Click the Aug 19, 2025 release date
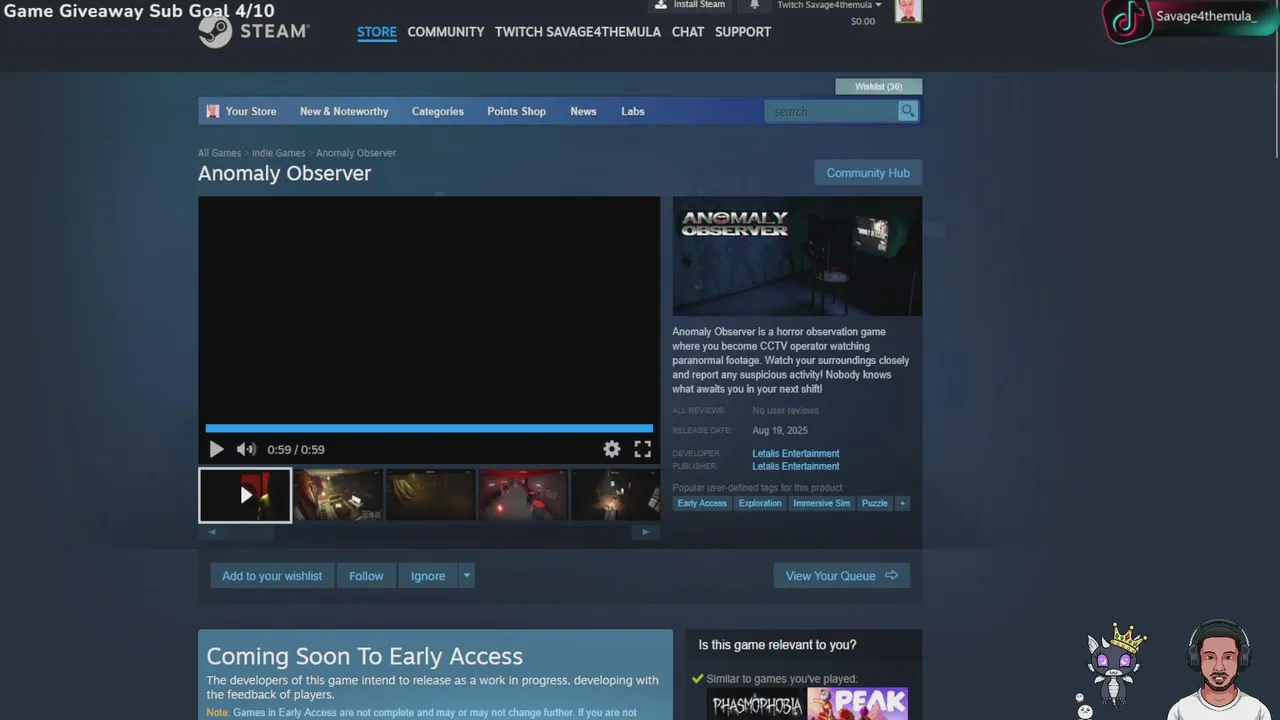This screenshot has height=720, width=1280. point(778,431)
